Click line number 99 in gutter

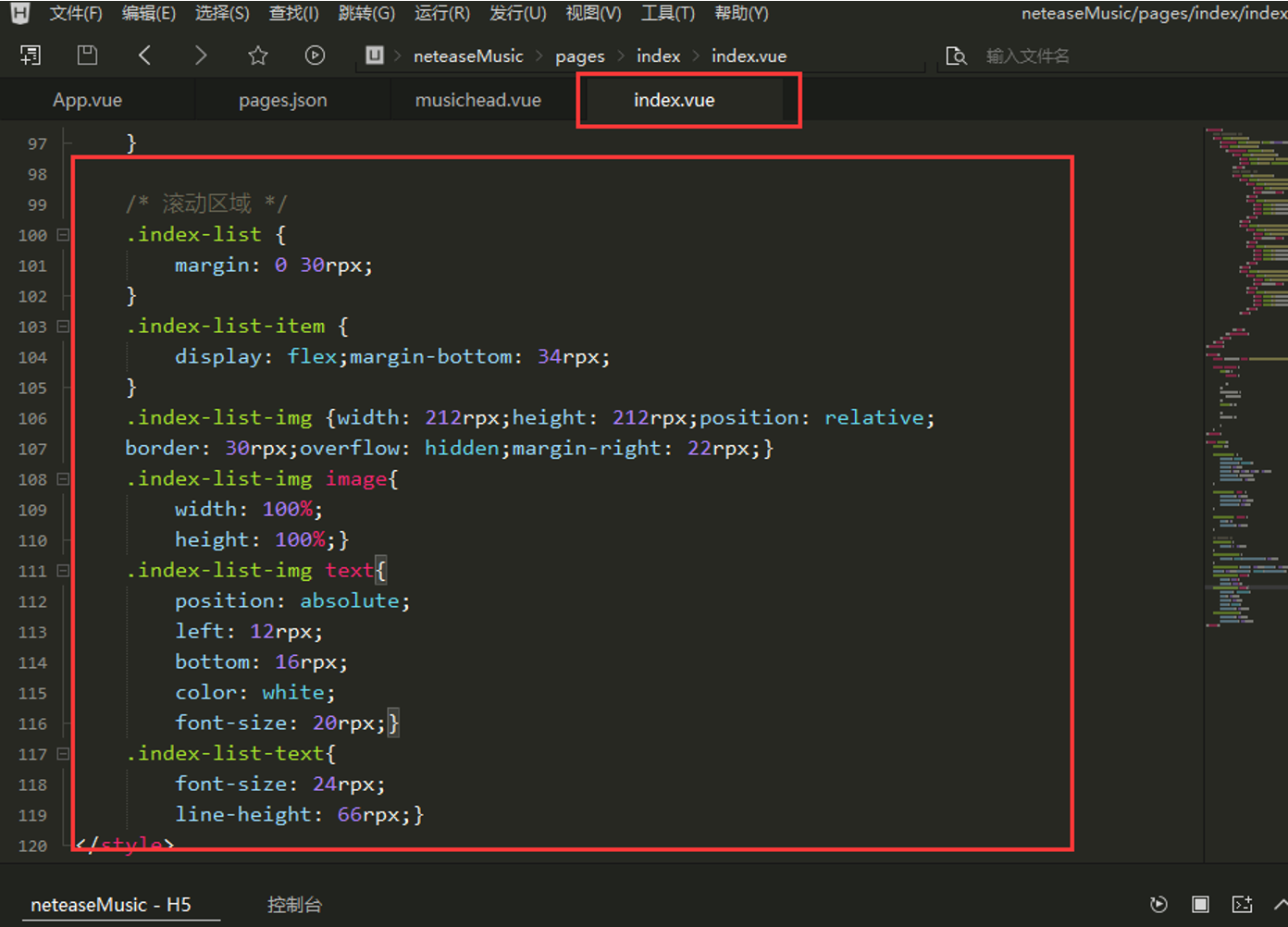(x=37, y=204)
